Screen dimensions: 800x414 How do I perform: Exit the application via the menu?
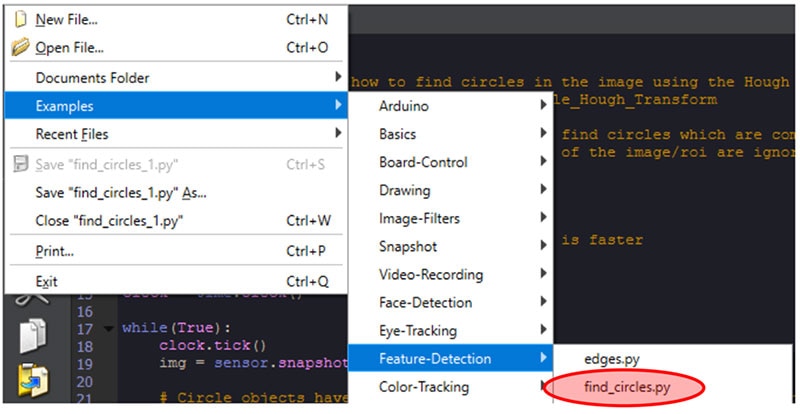(46, 281)
